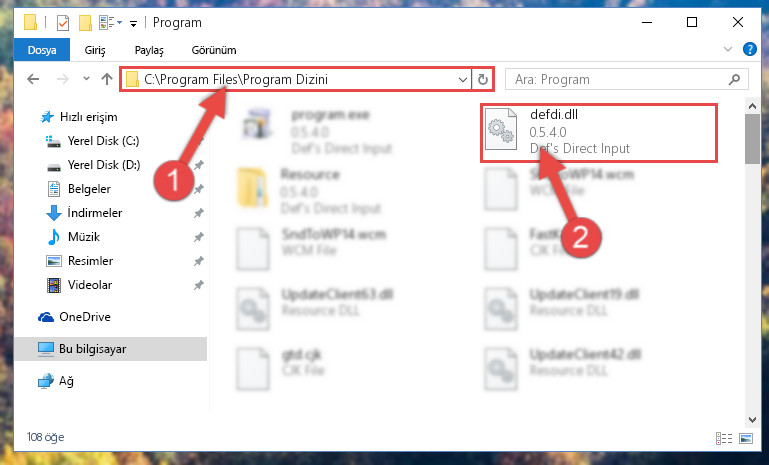
Task: Click the vertical scrollbar down arrow
Action: [x=753, y=420]
